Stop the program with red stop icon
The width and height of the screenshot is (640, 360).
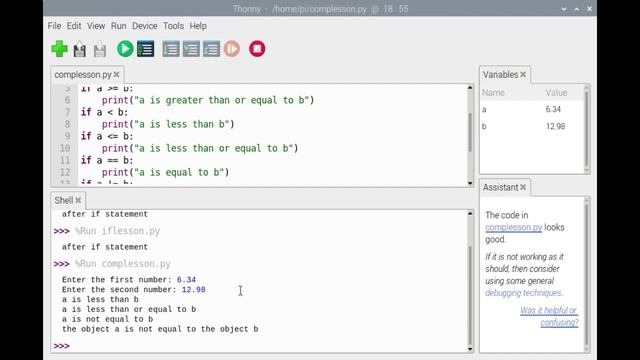click(257, 49)
